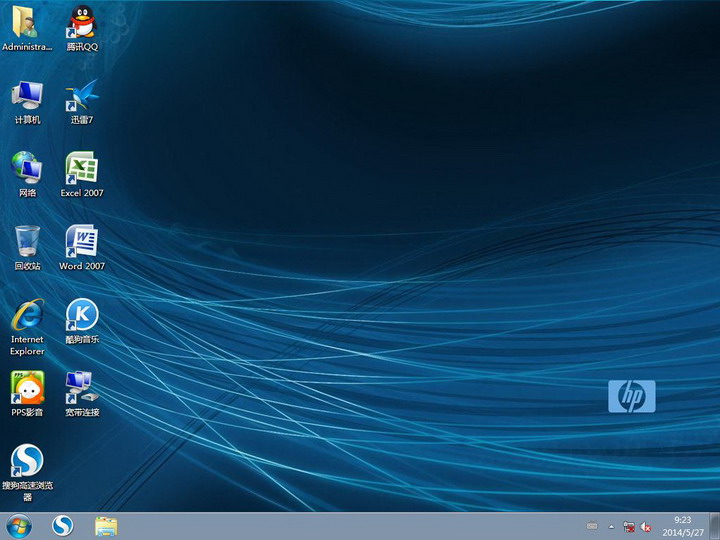Select the Word 2007 desktop shortcut
The height and width of the screenshot is (540, 720).
click(82, 241)
